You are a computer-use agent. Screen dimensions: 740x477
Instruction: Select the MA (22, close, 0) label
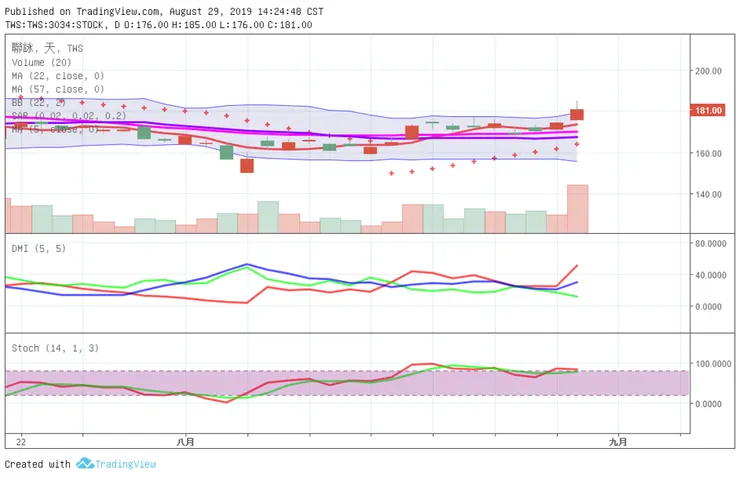(58, 76)
